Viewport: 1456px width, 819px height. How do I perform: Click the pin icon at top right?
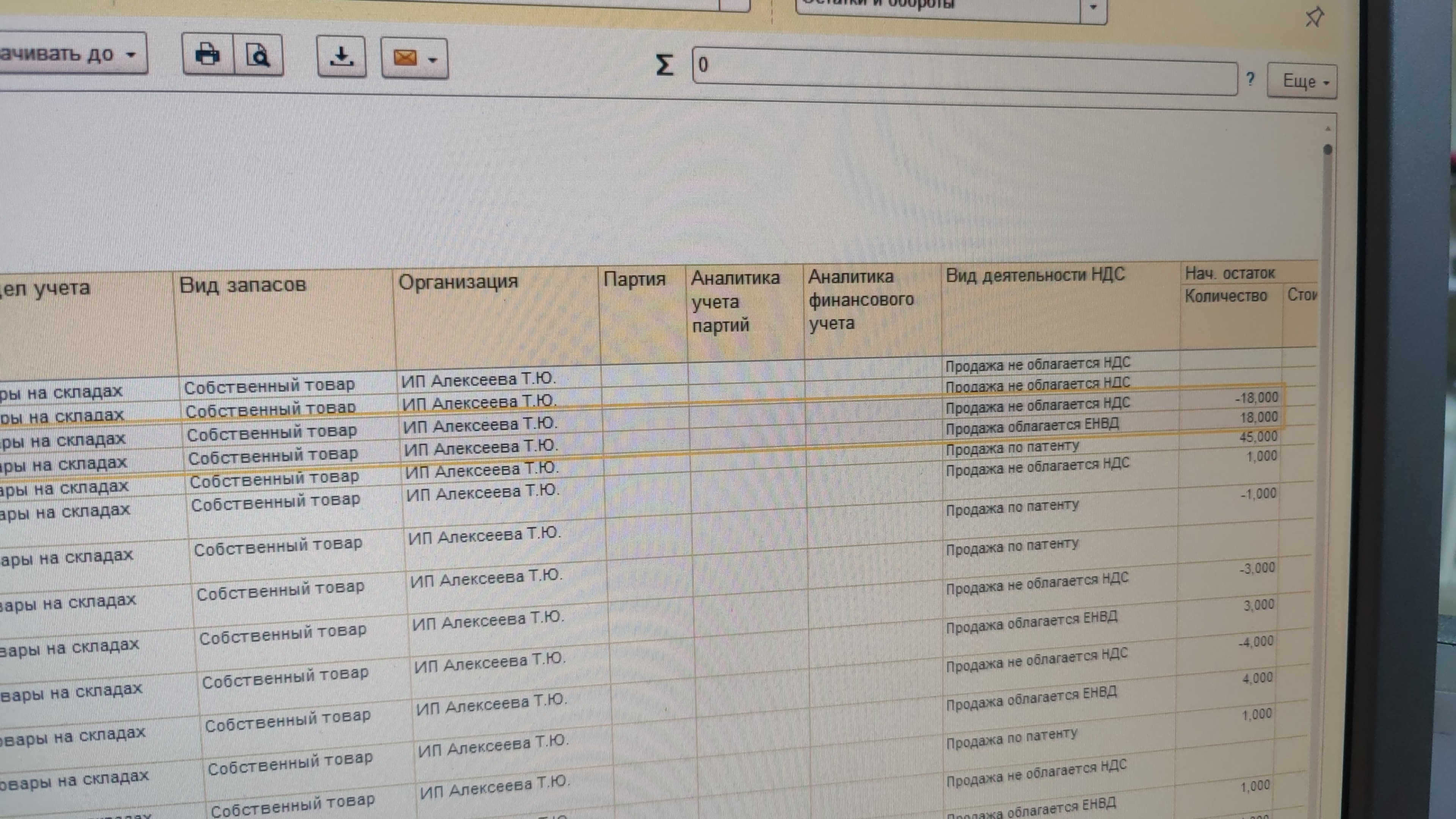pyautogui.click(x=1315, y=16)
